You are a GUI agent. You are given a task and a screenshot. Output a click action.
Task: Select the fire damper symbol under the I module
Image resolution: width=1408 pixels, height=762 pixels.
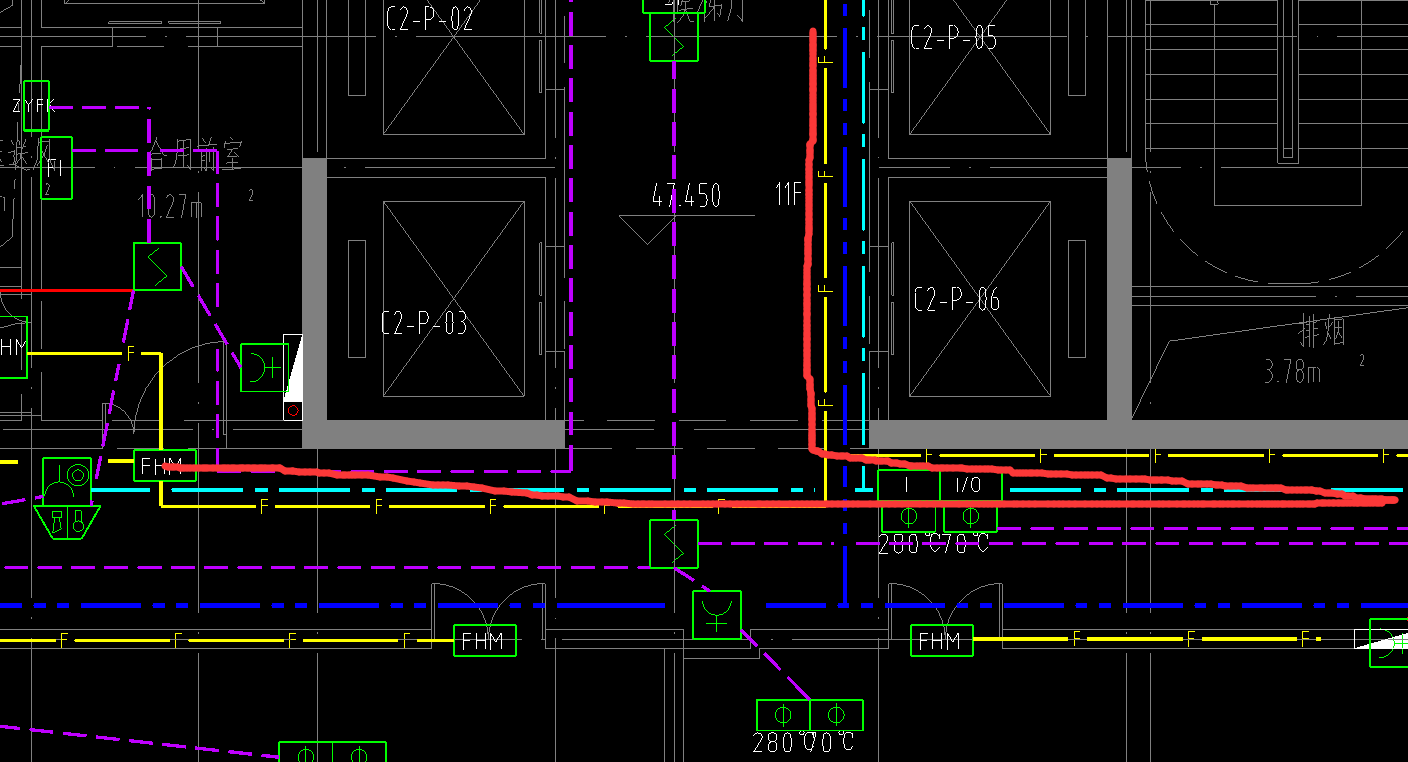909,517
